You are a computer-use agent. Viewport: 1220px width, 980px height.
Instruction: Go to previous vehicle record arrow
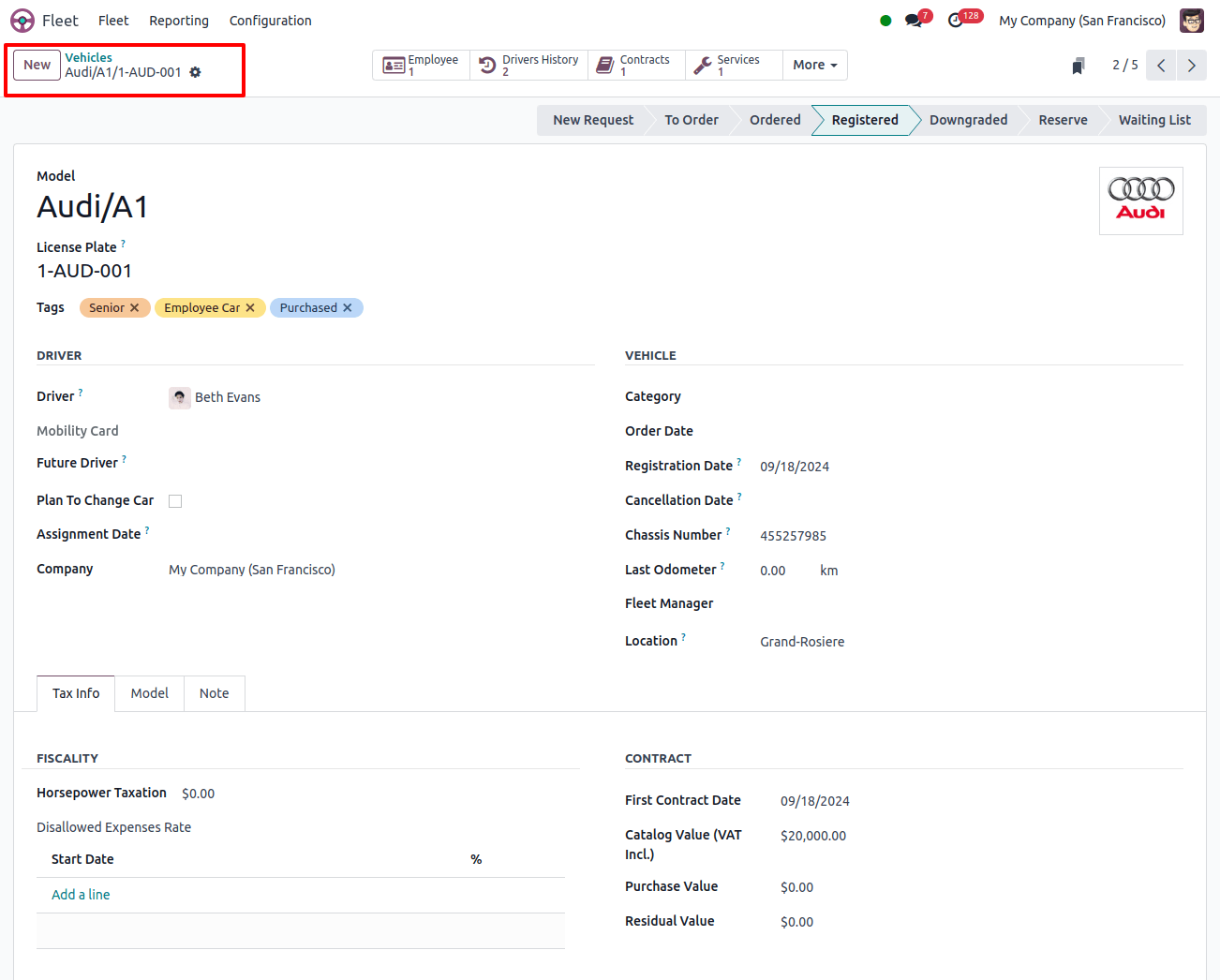tap(1161, 66)
